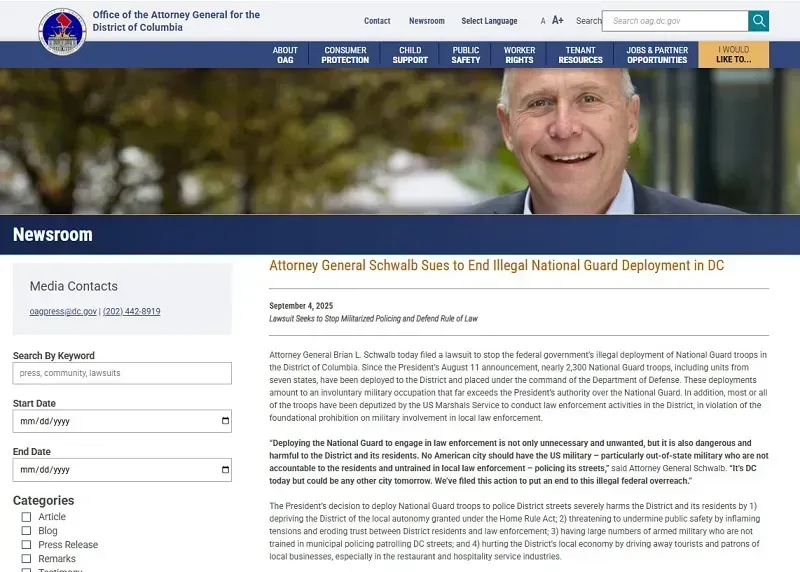This screenshot has height=572, width=800.
Task: Click the article headline about National Guard Deployment
Action: pos(496,265)
